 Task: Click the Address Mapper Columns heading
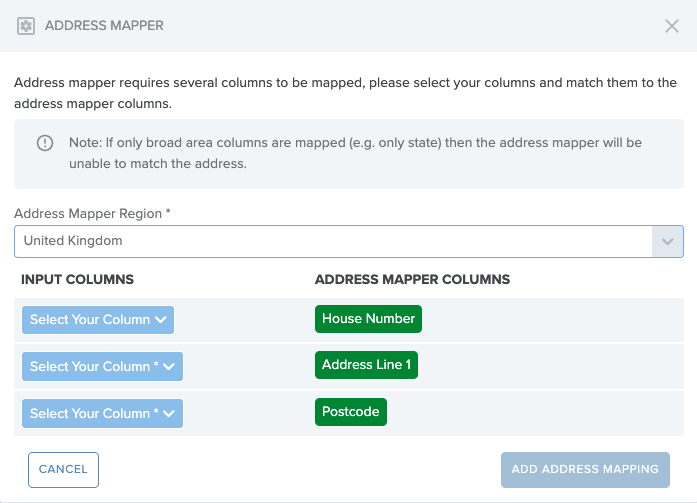[412, 279]
